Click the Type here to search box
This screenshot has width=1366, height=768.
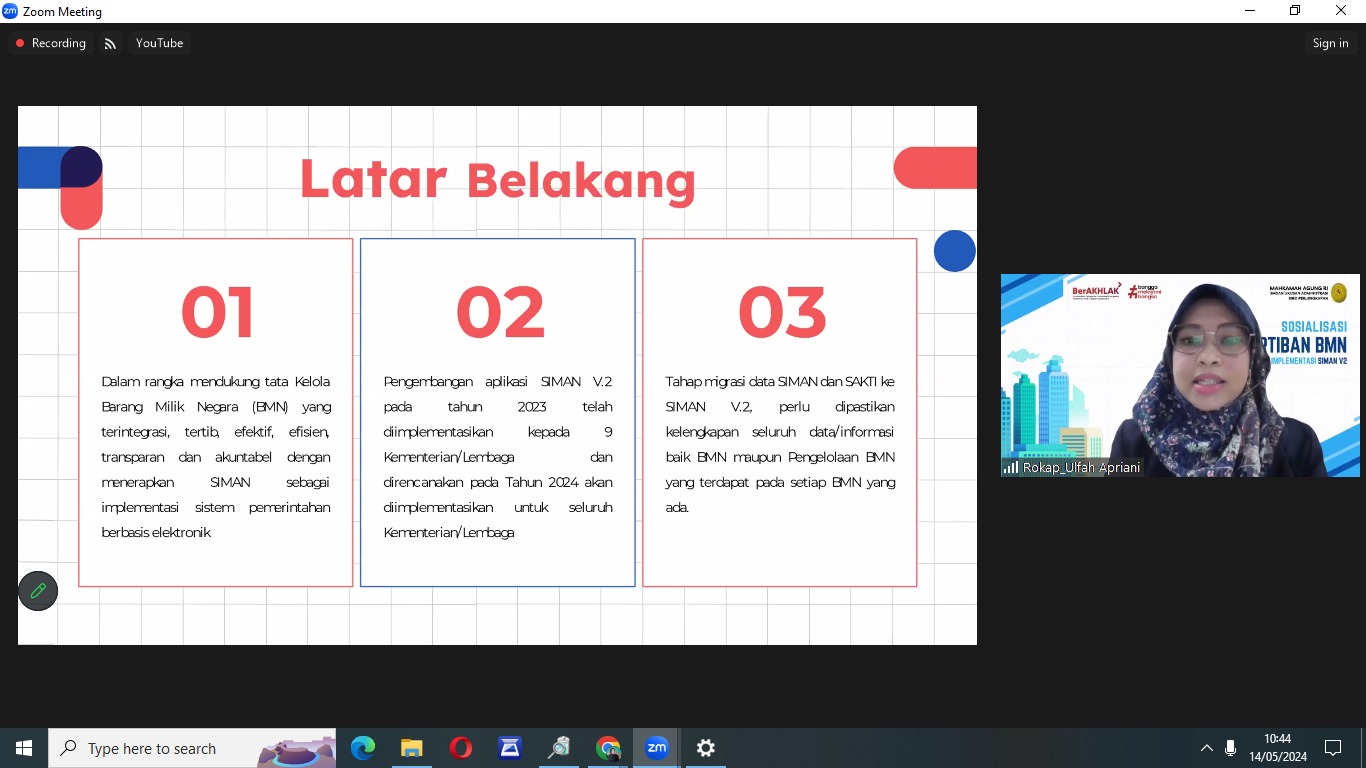(152, 748)
